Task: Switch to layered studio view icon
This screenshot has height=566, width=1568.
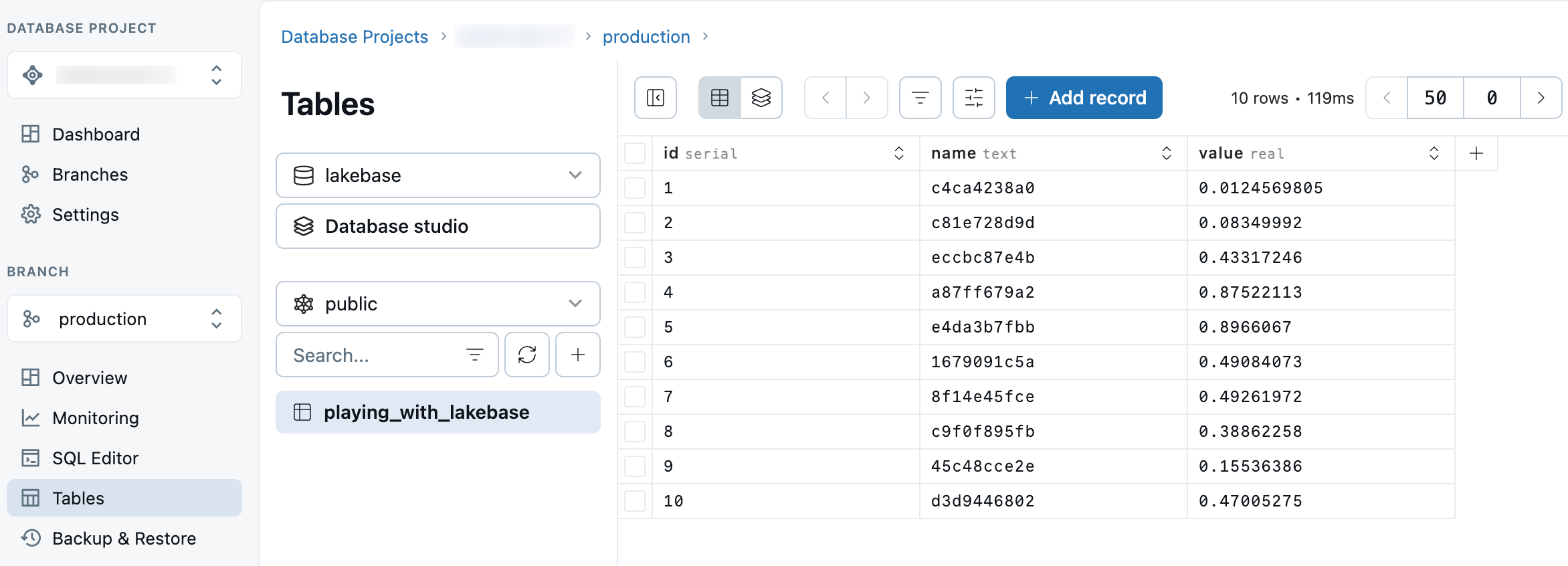Action: [761, 98]
